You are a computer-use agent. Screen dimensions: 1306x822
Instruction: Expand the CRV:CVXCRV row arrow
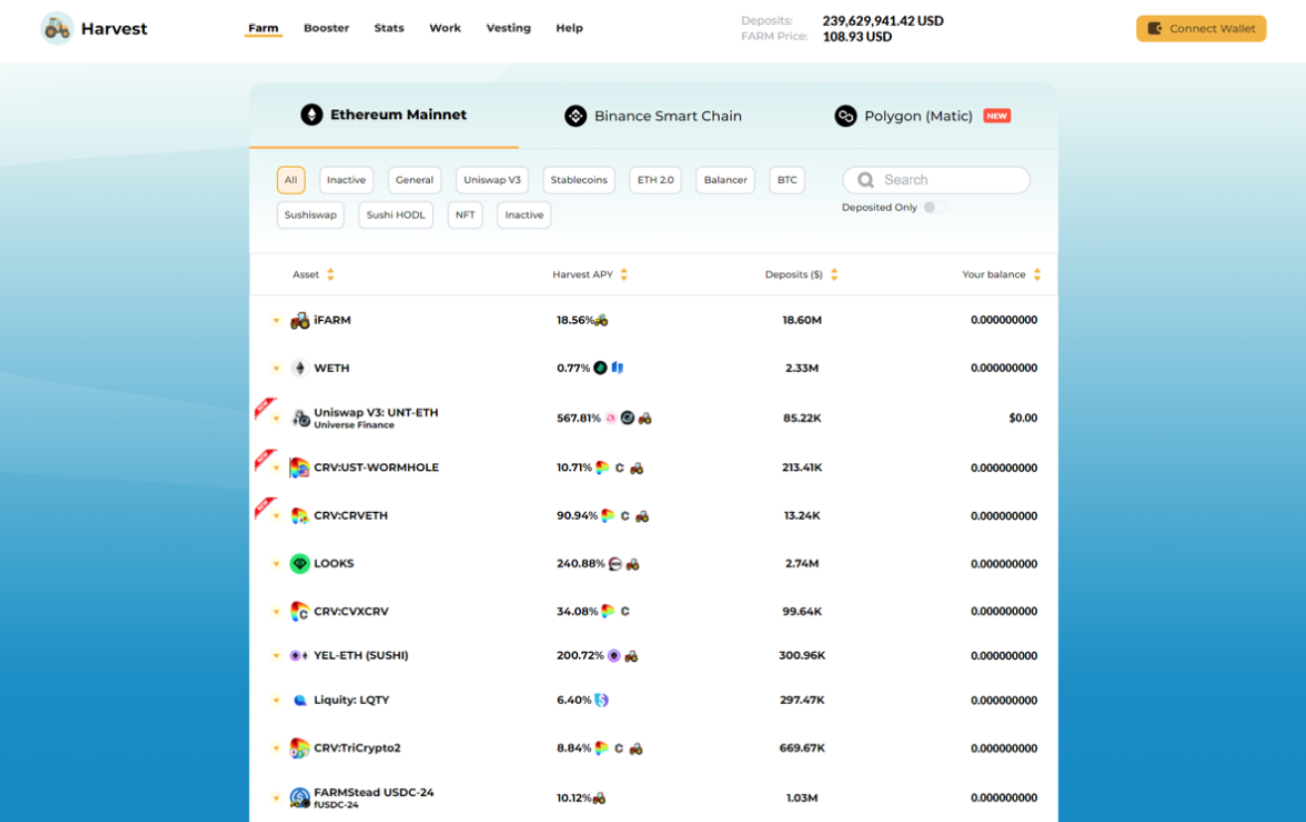(276, 612)
